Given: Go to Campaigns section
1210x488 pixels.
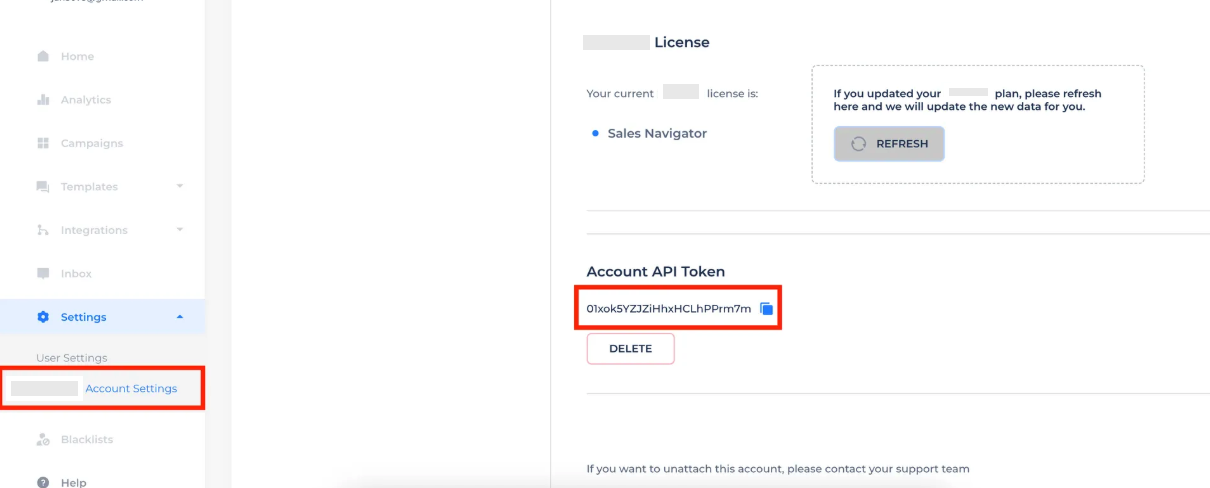Looking at the screenshot, I should tap(92, 143).
